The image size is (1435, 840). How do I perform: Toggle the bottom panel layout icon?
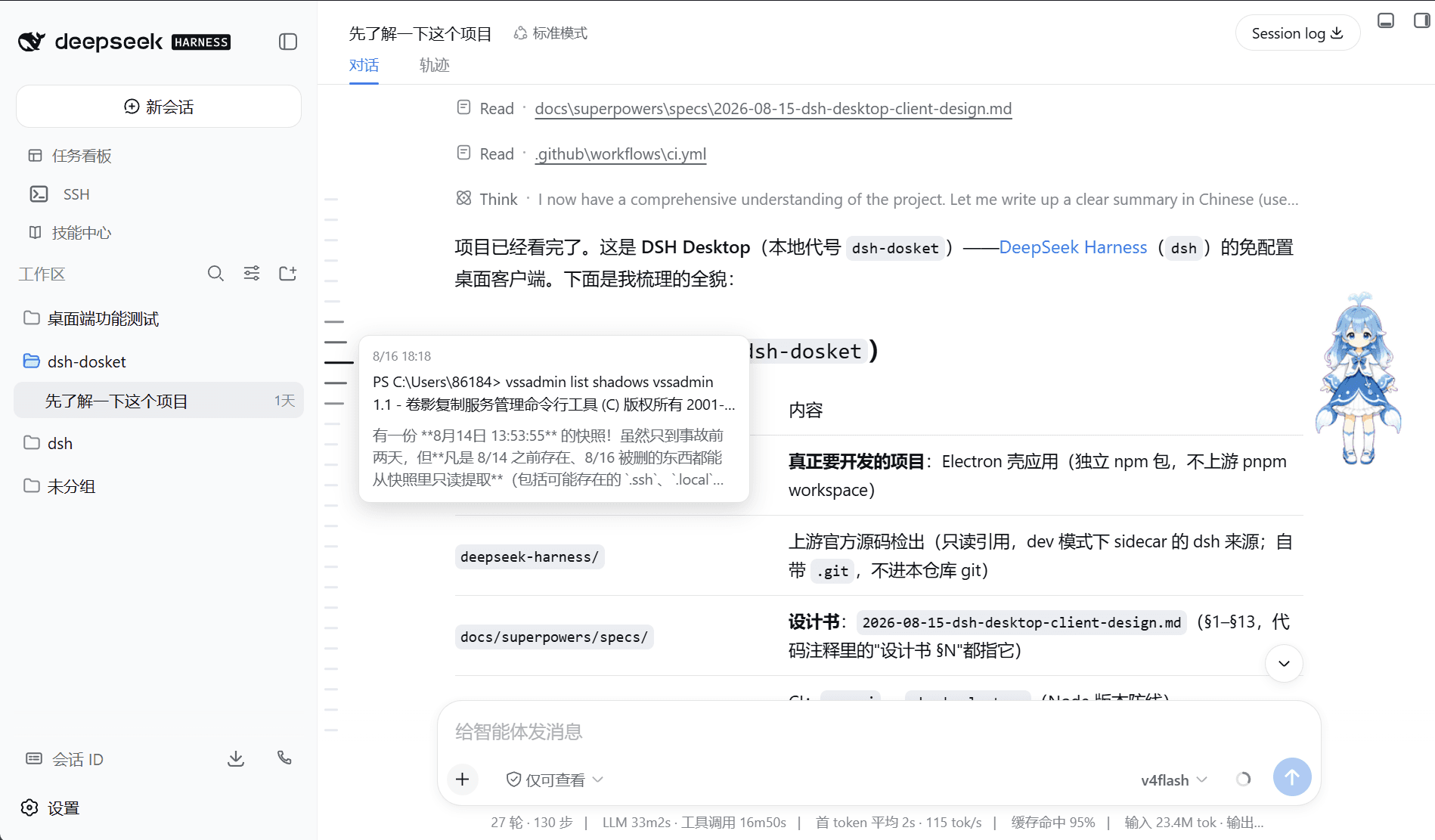tap(1386, 20)
